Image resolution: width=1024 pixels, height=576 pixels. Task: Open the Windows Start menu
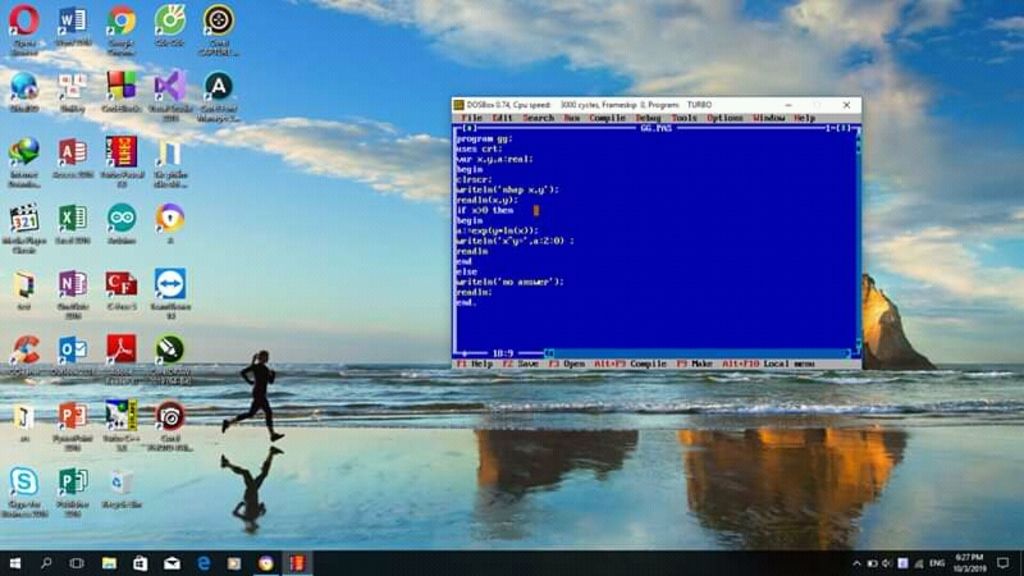(x=15, y=563)
